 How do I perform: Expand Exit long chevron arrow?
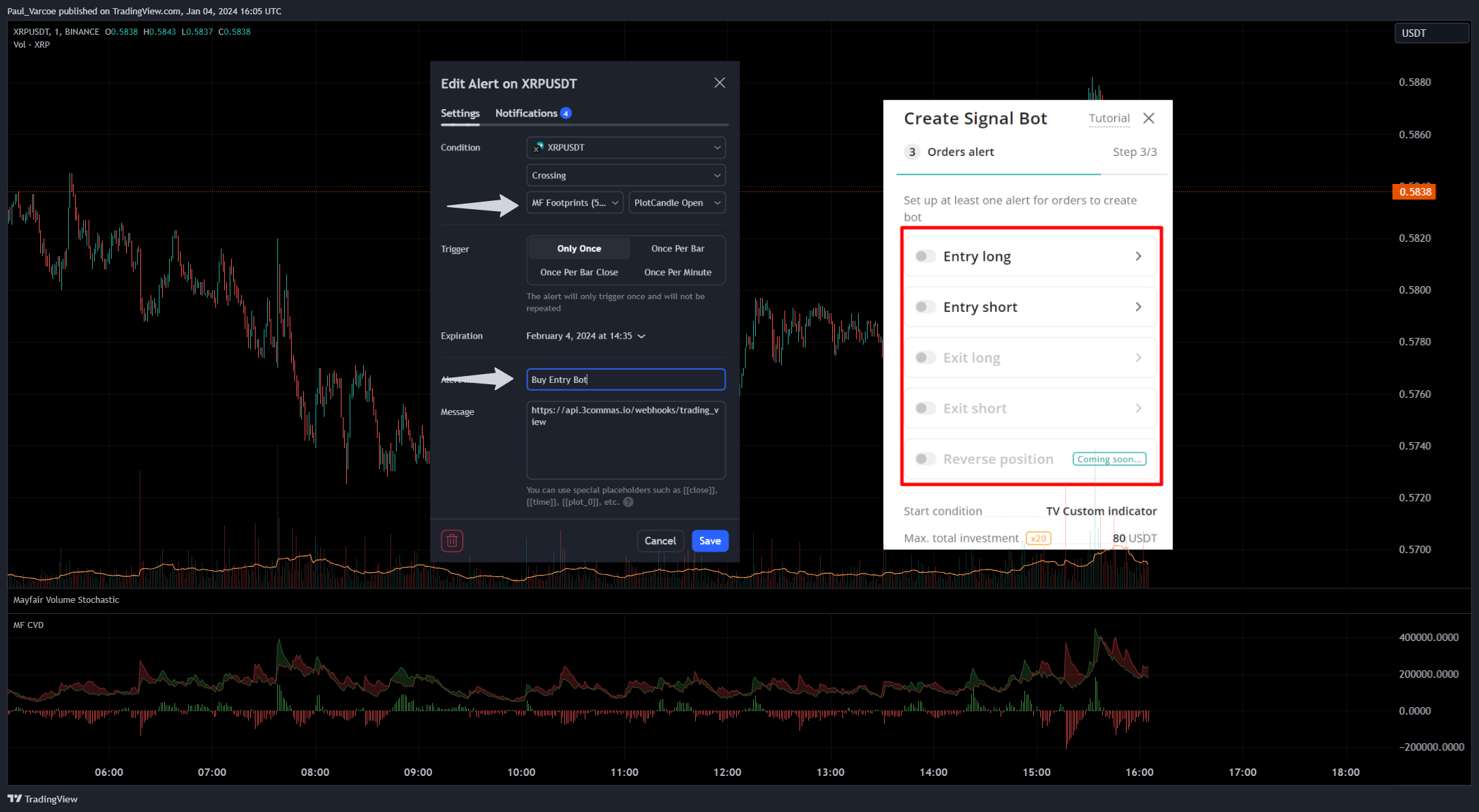pos(1138,358)
